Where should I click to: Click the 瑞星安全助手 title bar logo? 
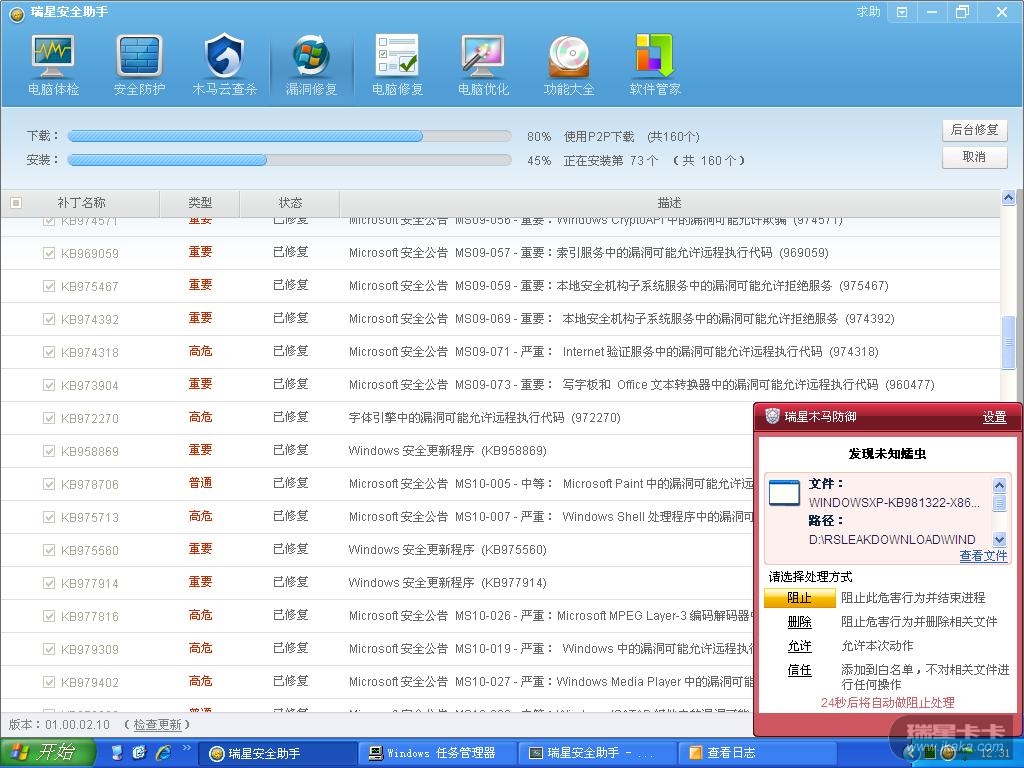tap(17, 12)
